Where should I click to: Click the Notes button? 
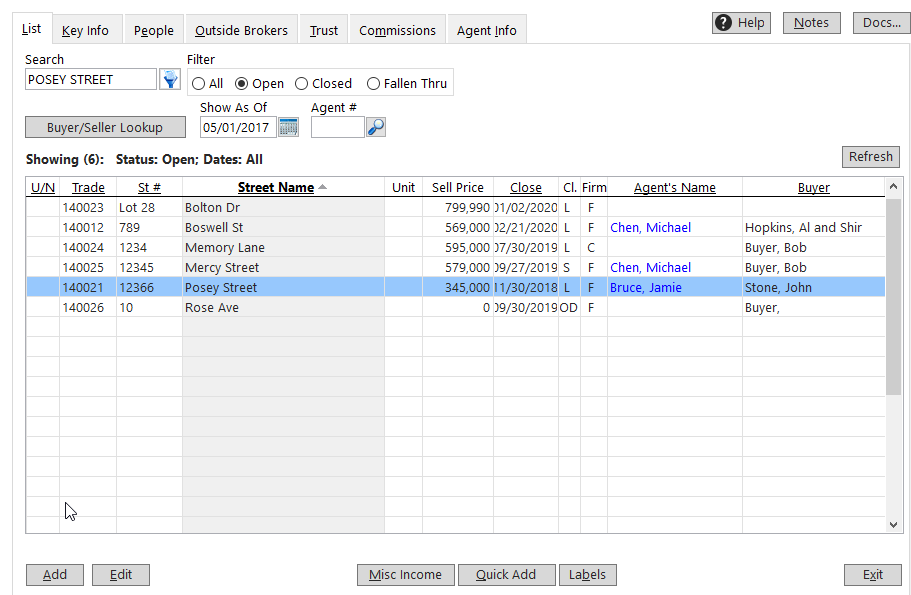pos(811,22)
